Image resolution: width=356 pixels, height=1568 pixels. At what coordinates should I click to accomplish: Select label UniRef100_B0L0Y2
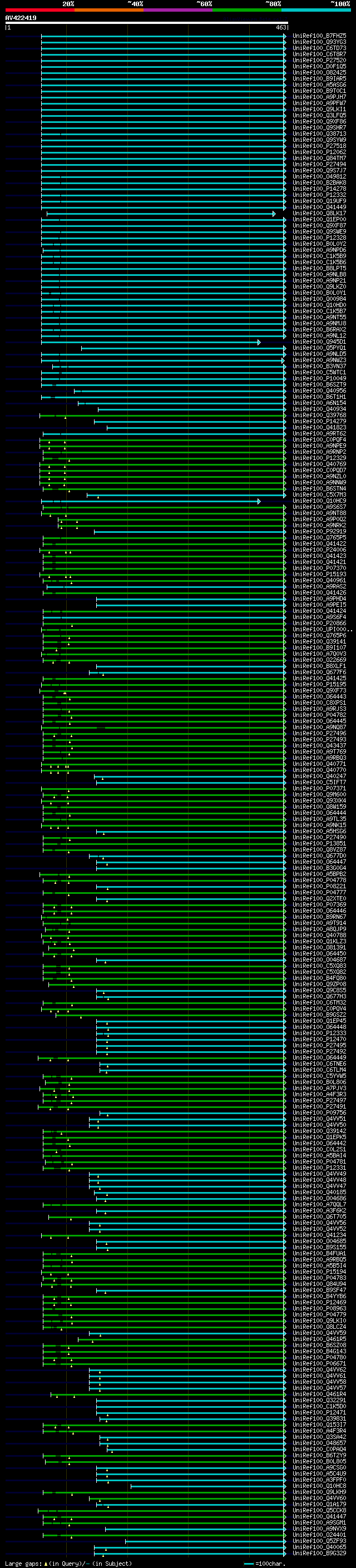click(319, 244)
